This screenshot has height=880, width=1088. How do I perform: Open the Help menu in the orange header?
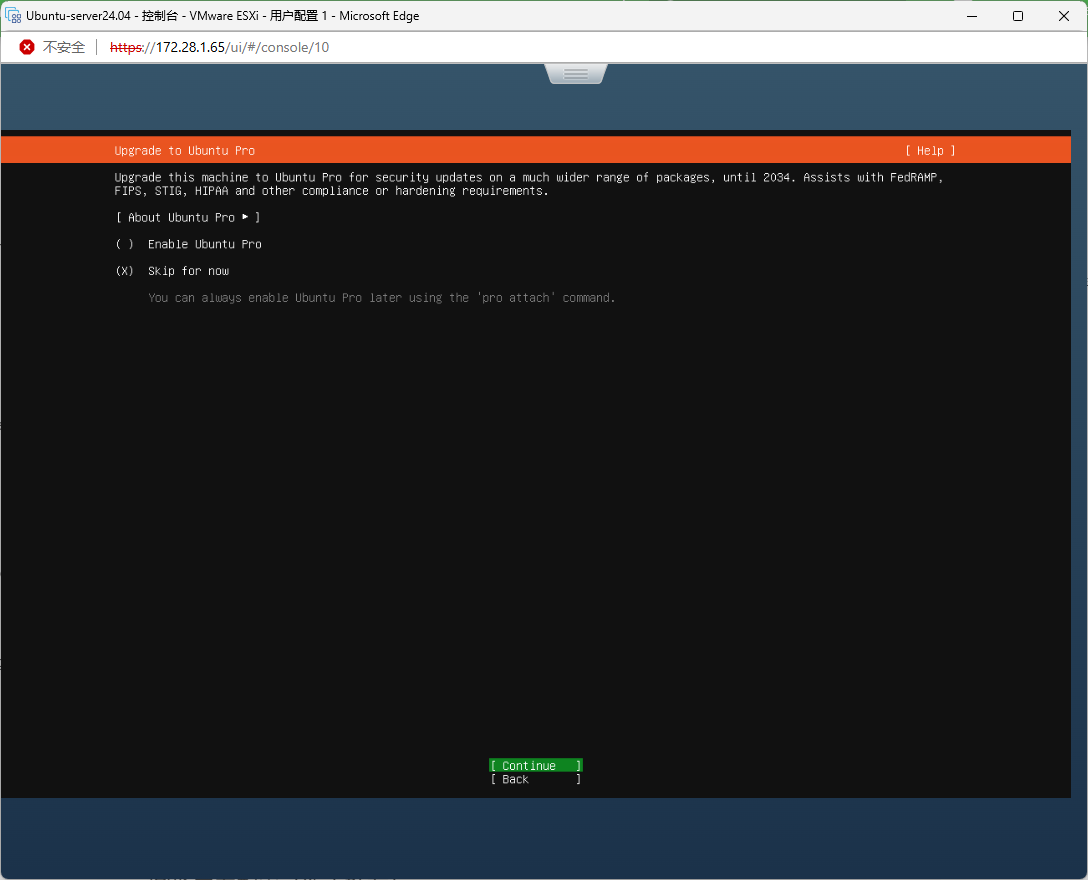(930, 151)
